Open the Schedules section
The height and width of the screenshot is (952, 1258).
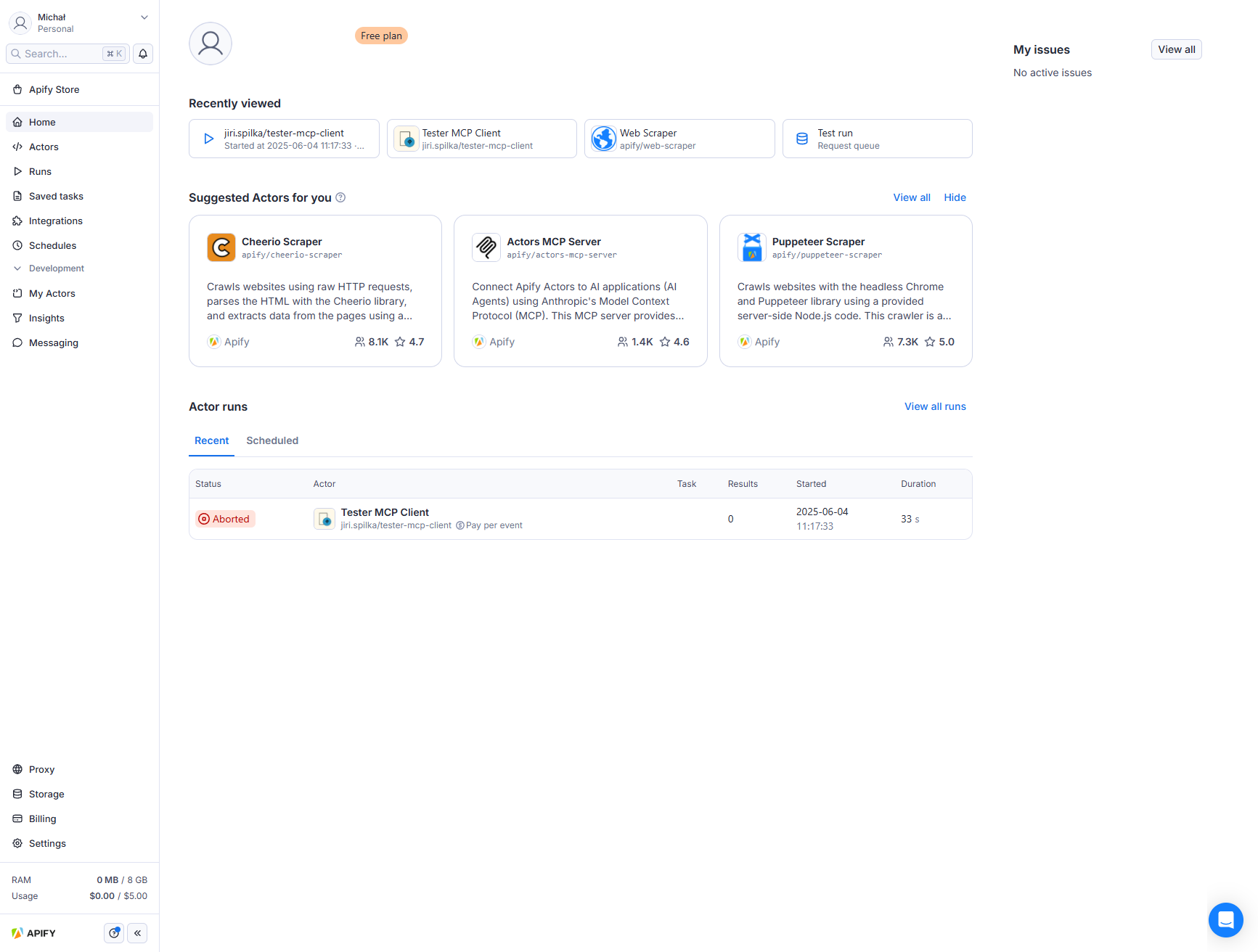52,245
